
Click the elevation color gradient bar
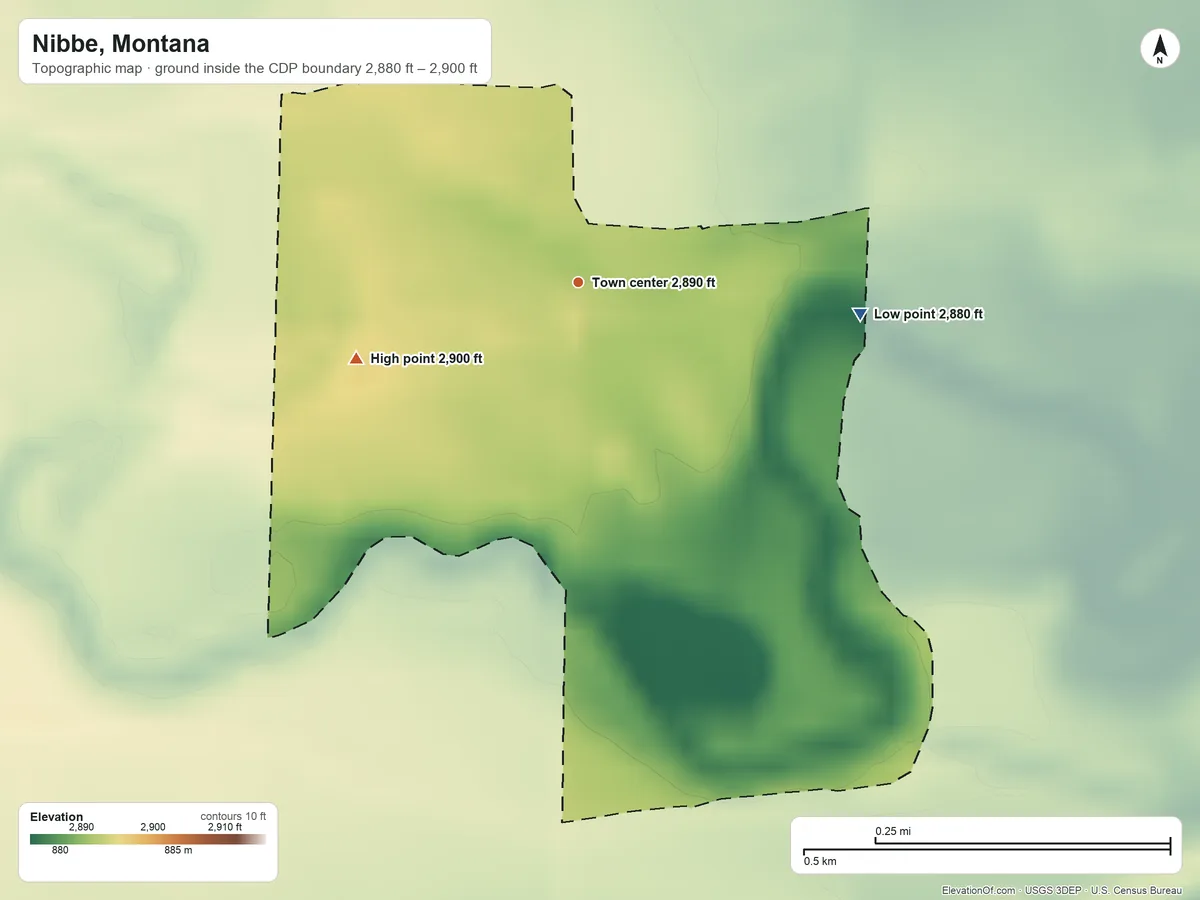click(x=148, y=840)
